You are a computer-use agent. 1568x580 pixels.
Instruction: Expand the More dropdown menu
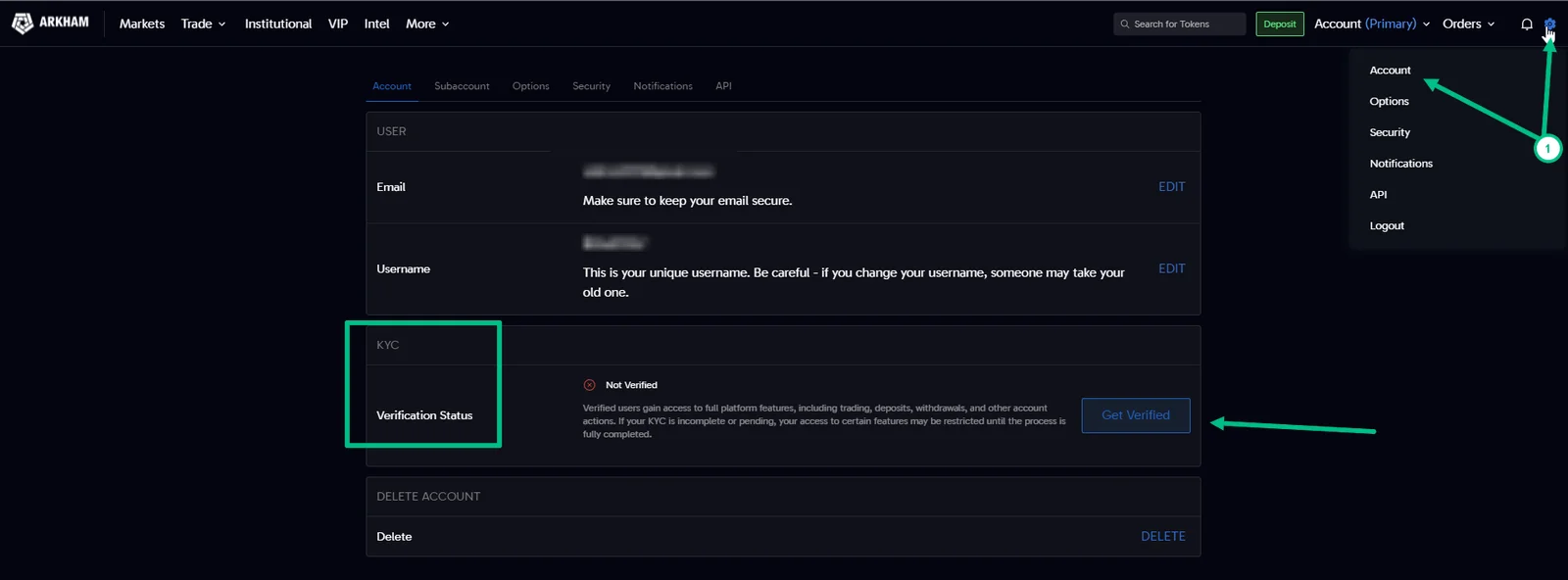pyautogui.click(x=427, y=24)
